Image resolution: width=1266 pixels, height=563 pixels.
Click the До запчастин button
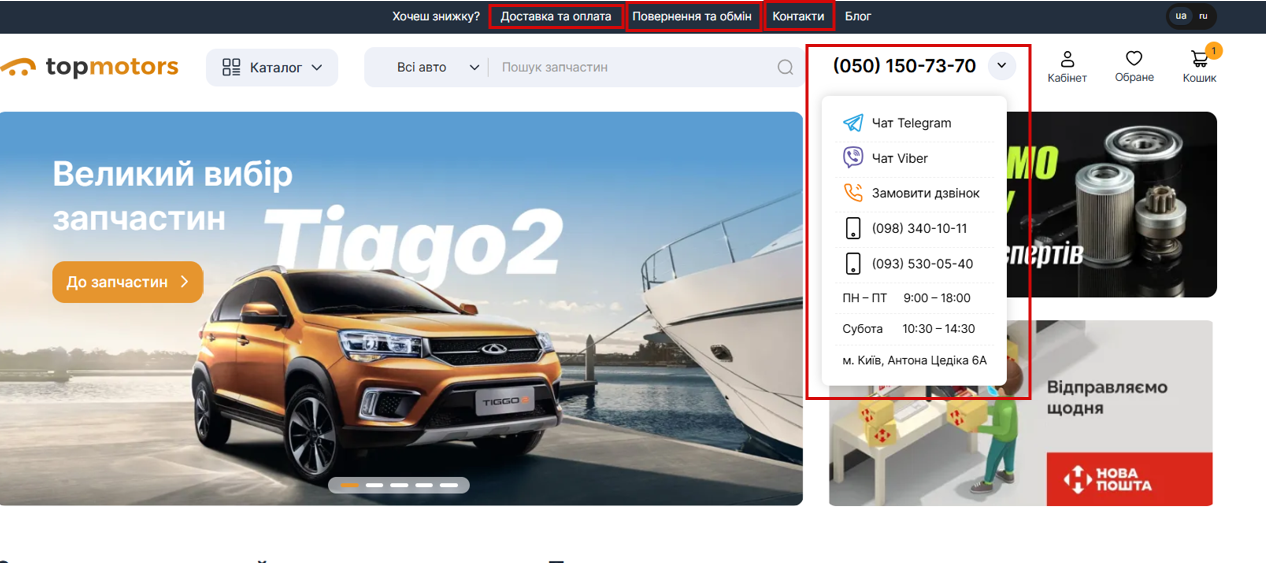pyautogui.click(x=127, y=282)
